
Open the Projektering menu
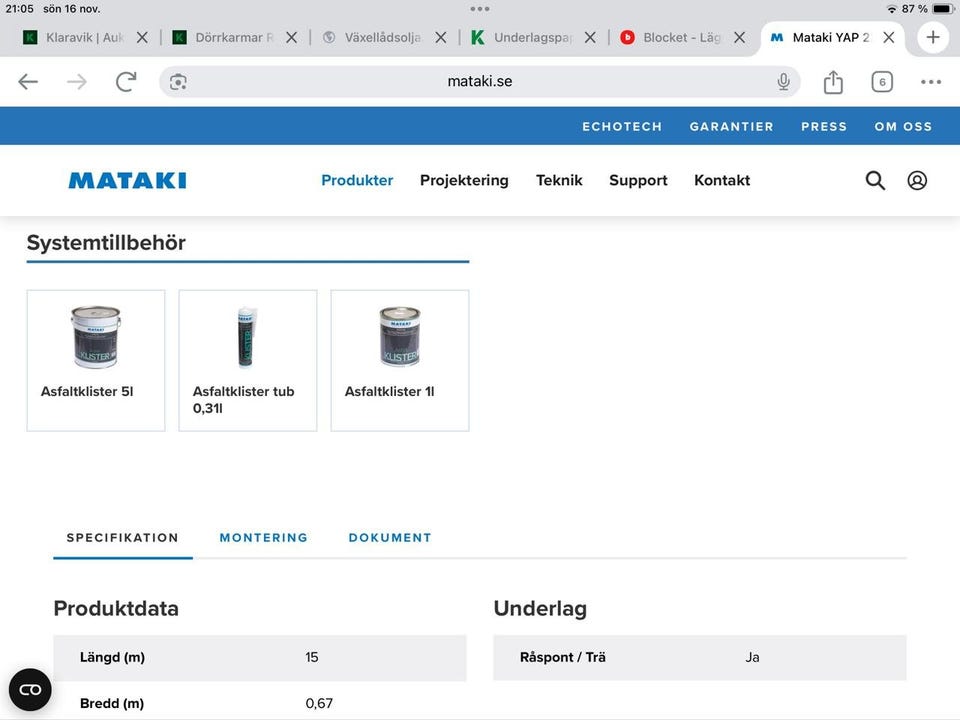(464, 181)
